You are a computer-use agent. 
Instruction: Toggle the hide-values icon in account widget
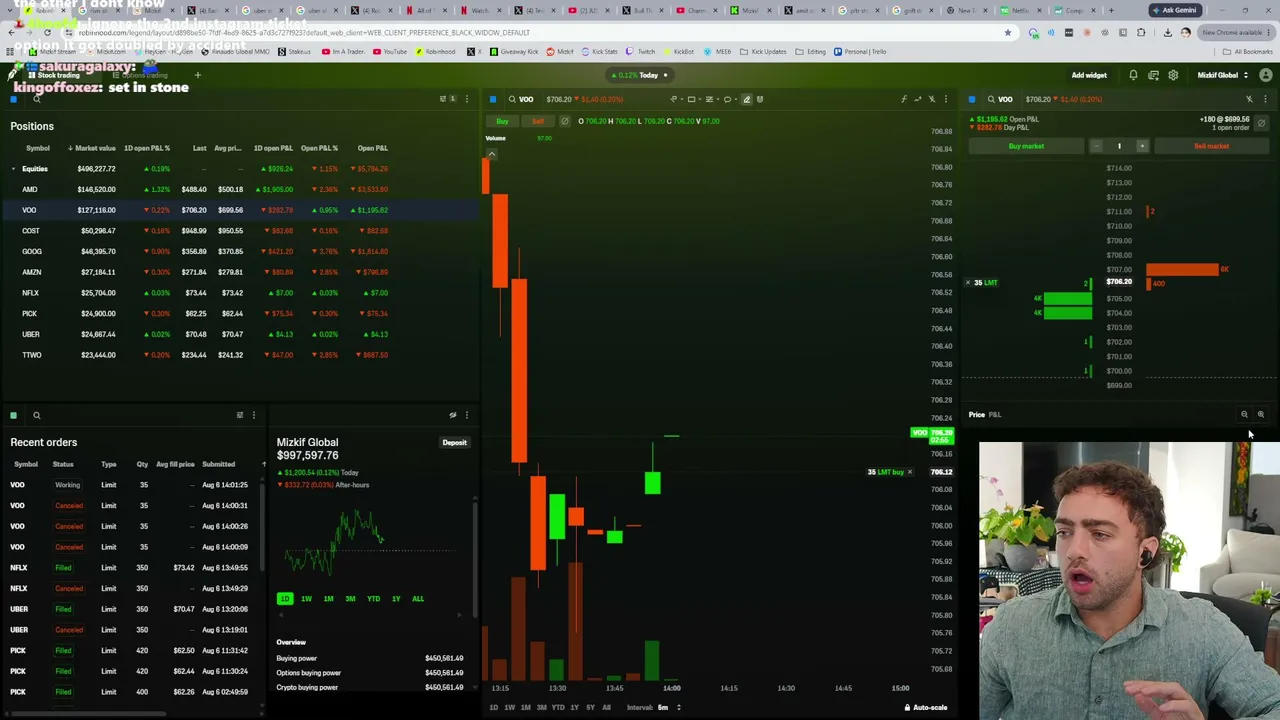[453, 415]
